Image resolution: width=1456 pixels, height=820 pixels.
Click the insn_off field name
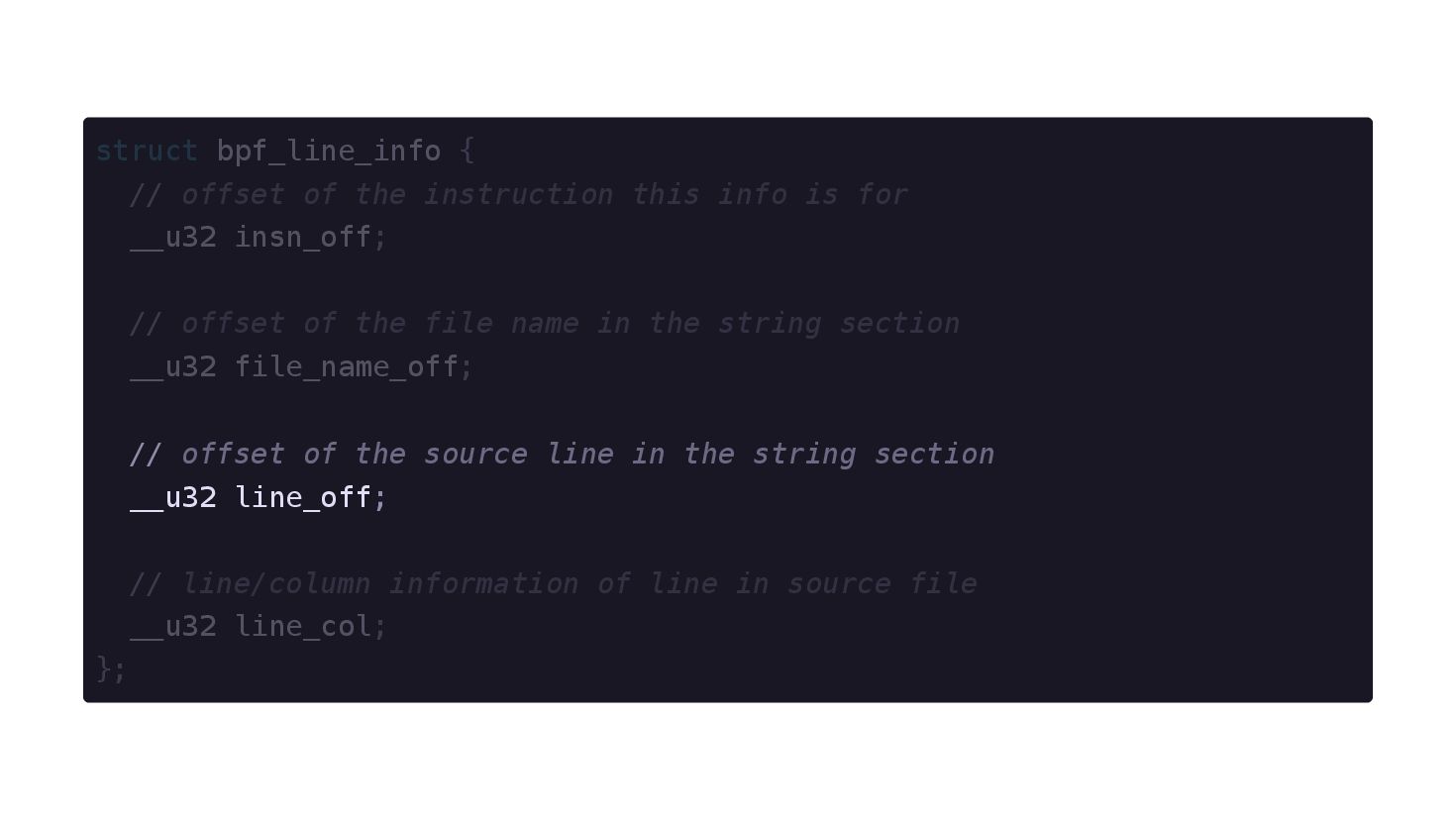[x=303, y=238]
